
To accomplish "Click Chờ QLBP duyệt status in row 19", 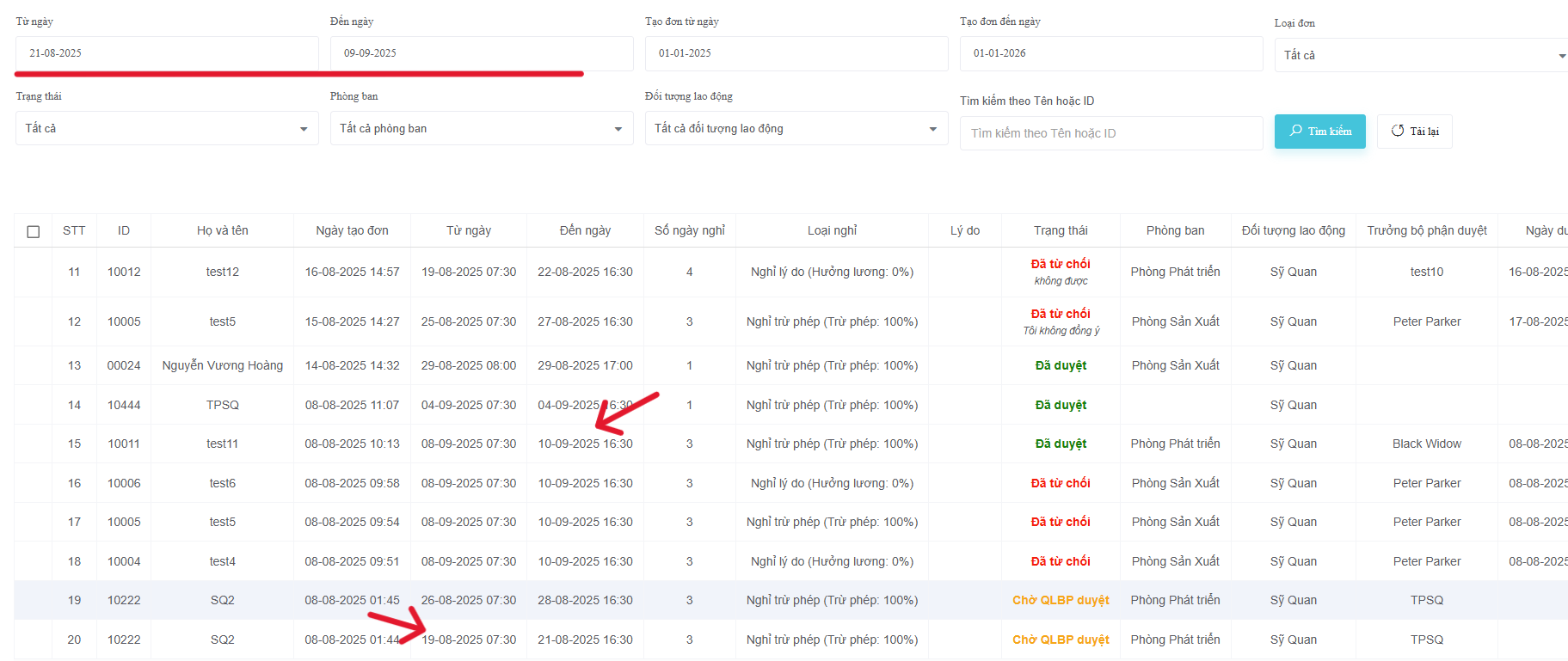I will (1060, 600).
